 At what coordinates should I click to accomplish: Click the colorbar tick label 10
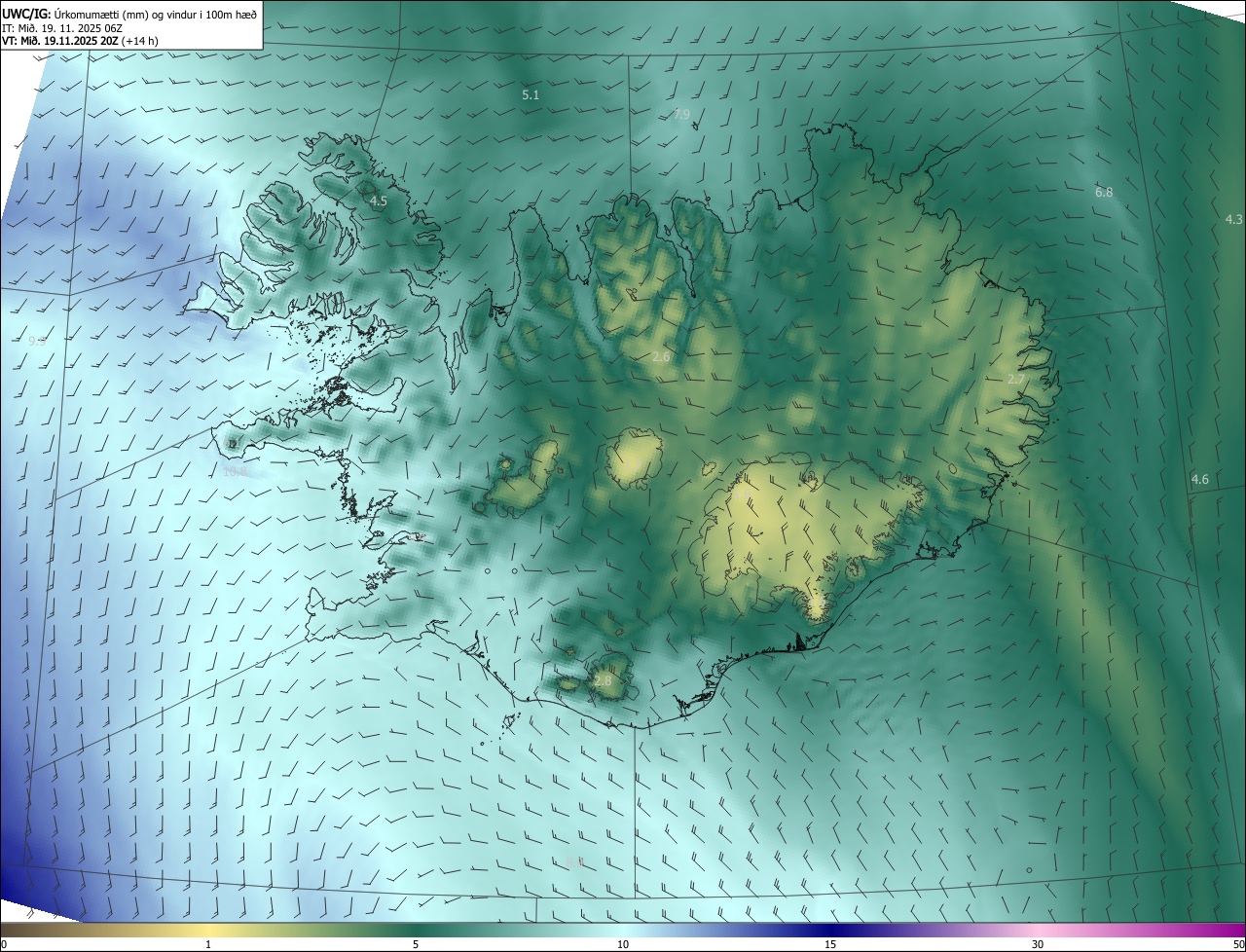click(623, 945)
